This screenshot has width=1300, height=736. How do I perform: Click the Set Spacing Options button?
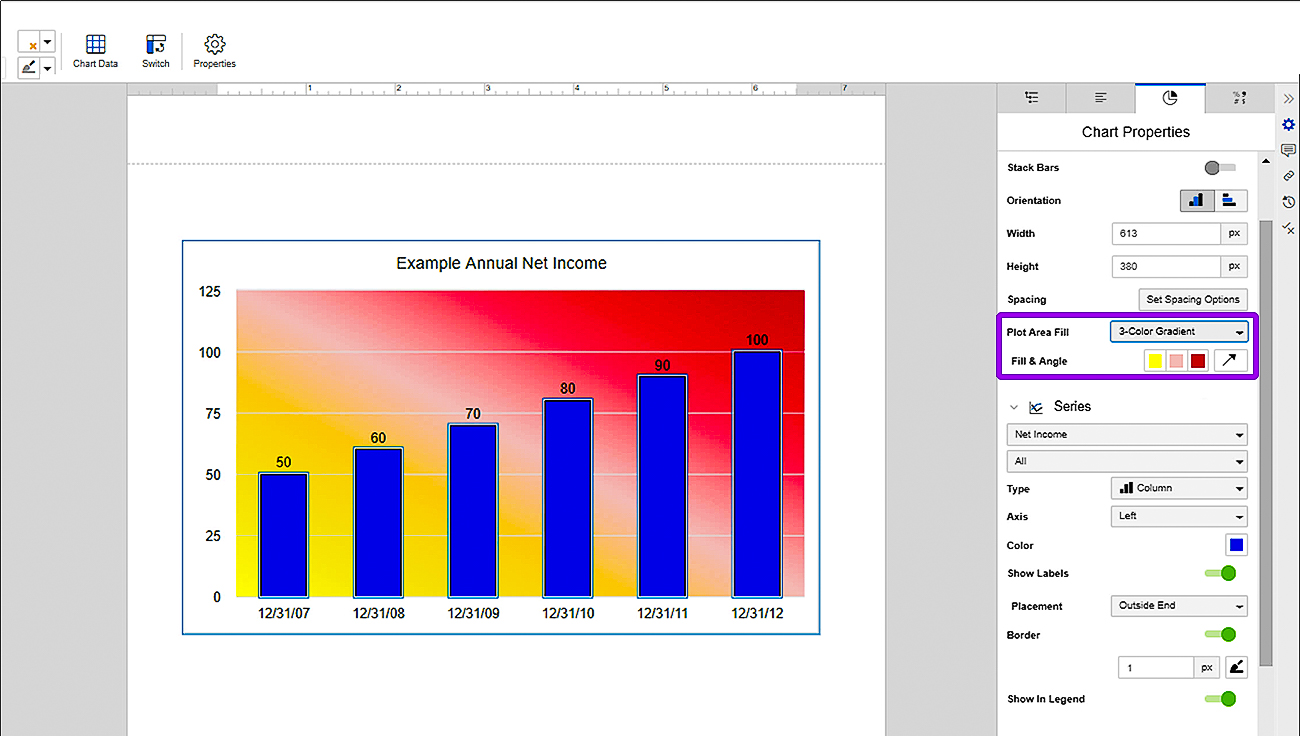[1193, 299]
